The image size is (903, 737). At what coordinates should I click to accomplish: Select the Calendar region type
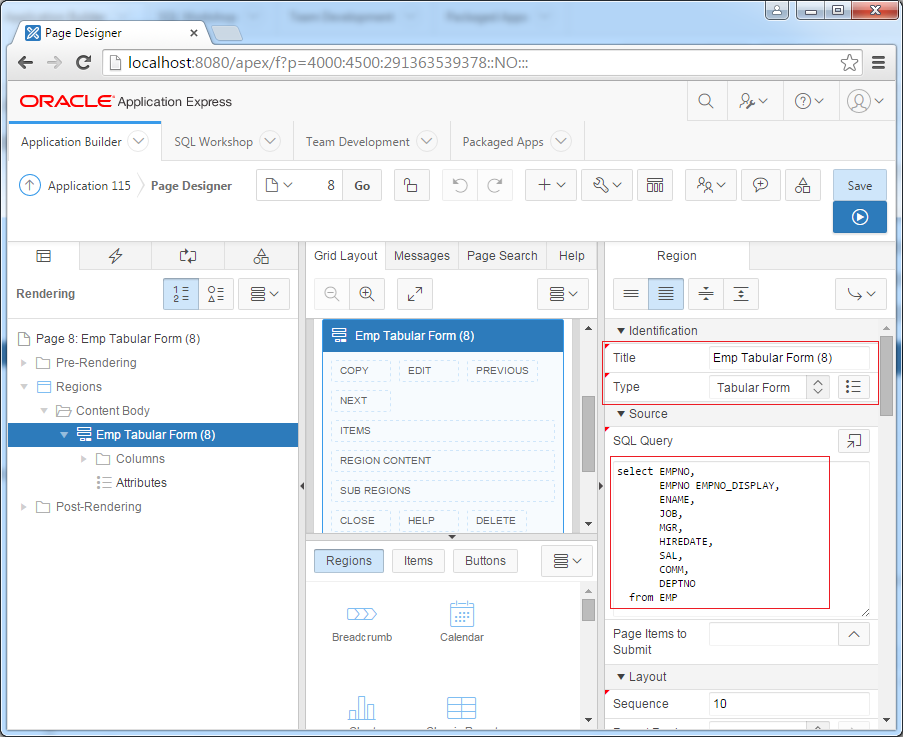coord(462,622)
